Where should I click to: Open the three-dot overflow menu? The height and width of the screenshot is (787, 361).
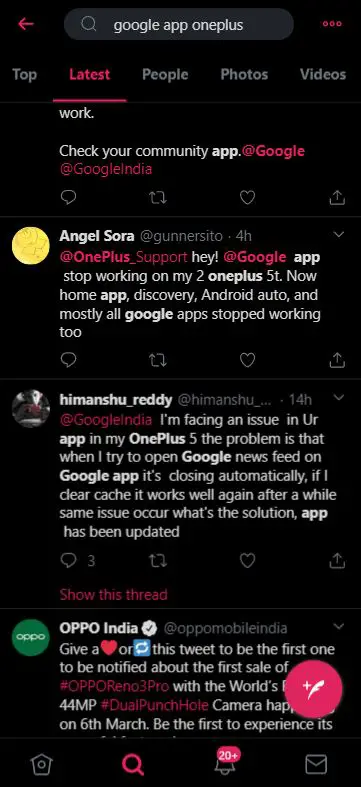pyautogui.click(x=332, y=24)
